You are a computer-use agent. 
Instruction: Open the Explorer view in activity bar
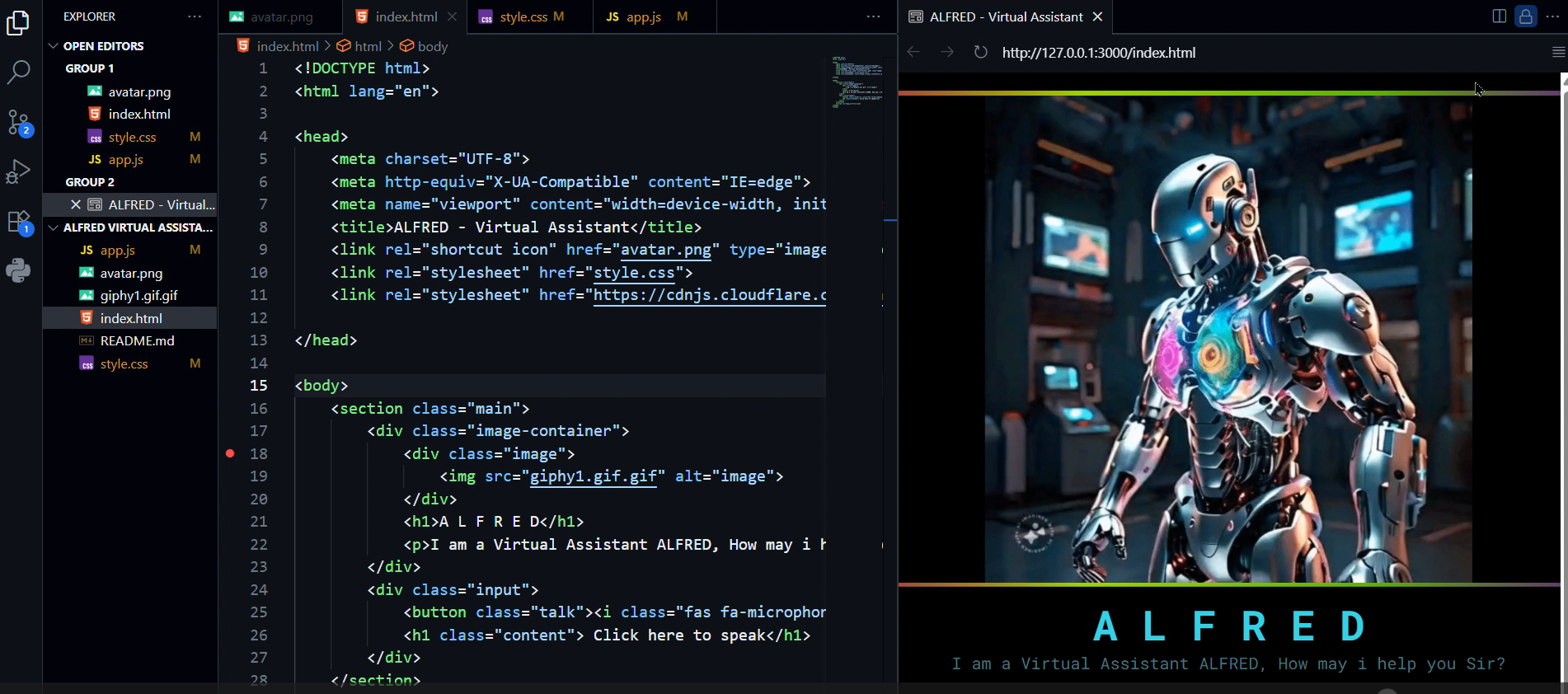click(x=18, y=23)
